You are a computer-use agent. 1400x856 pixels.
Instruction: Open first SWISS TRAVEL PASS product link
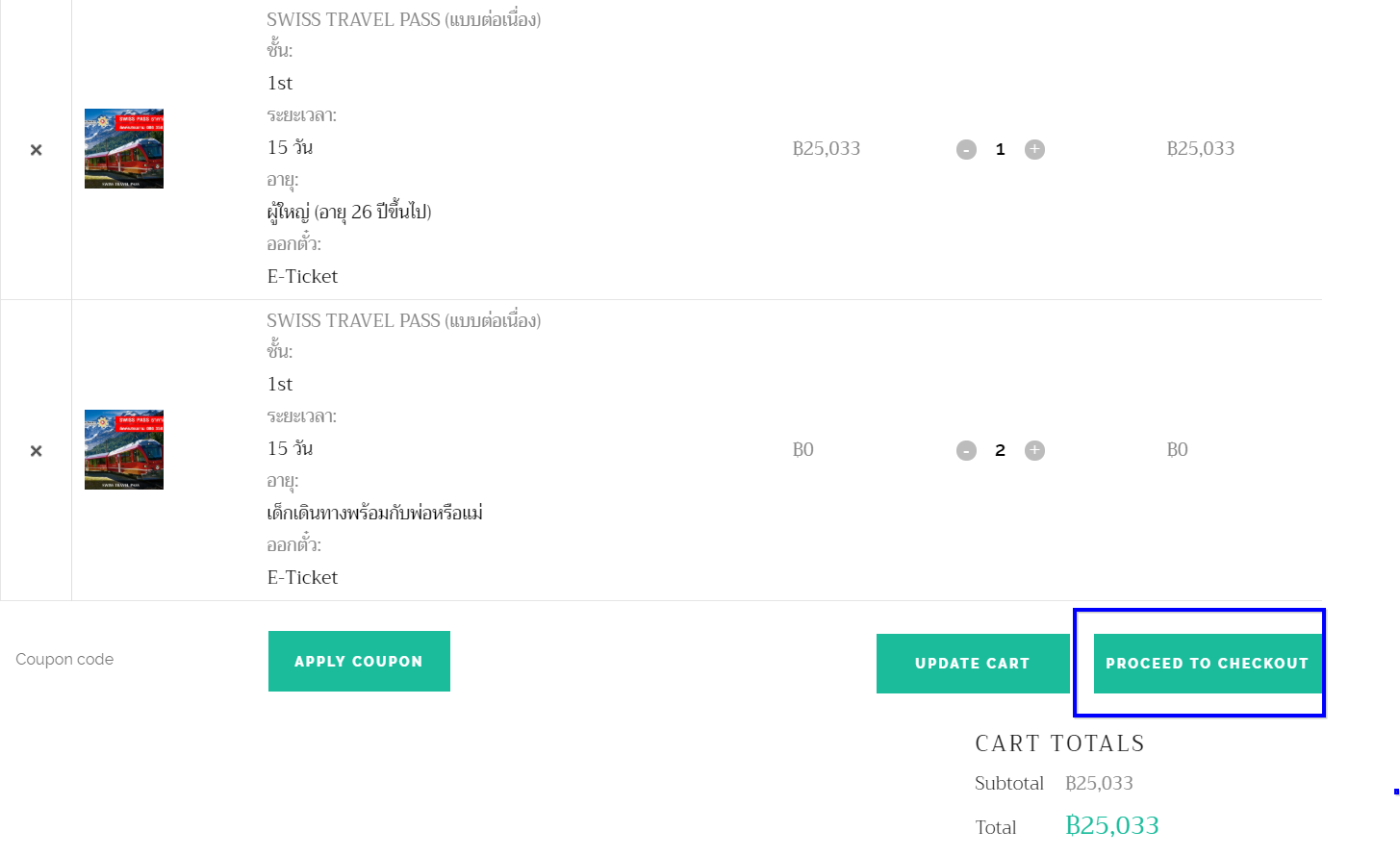[x=404, y=19]
